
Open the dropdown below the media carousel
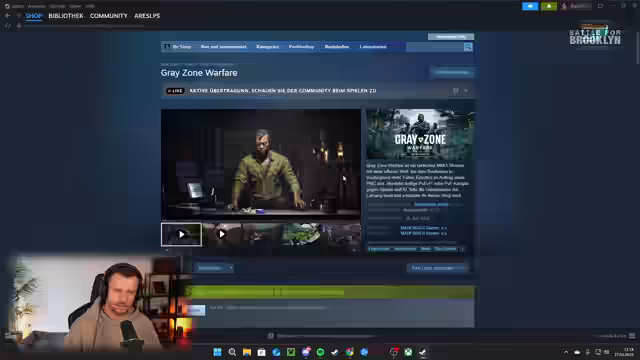click(214, 268)
